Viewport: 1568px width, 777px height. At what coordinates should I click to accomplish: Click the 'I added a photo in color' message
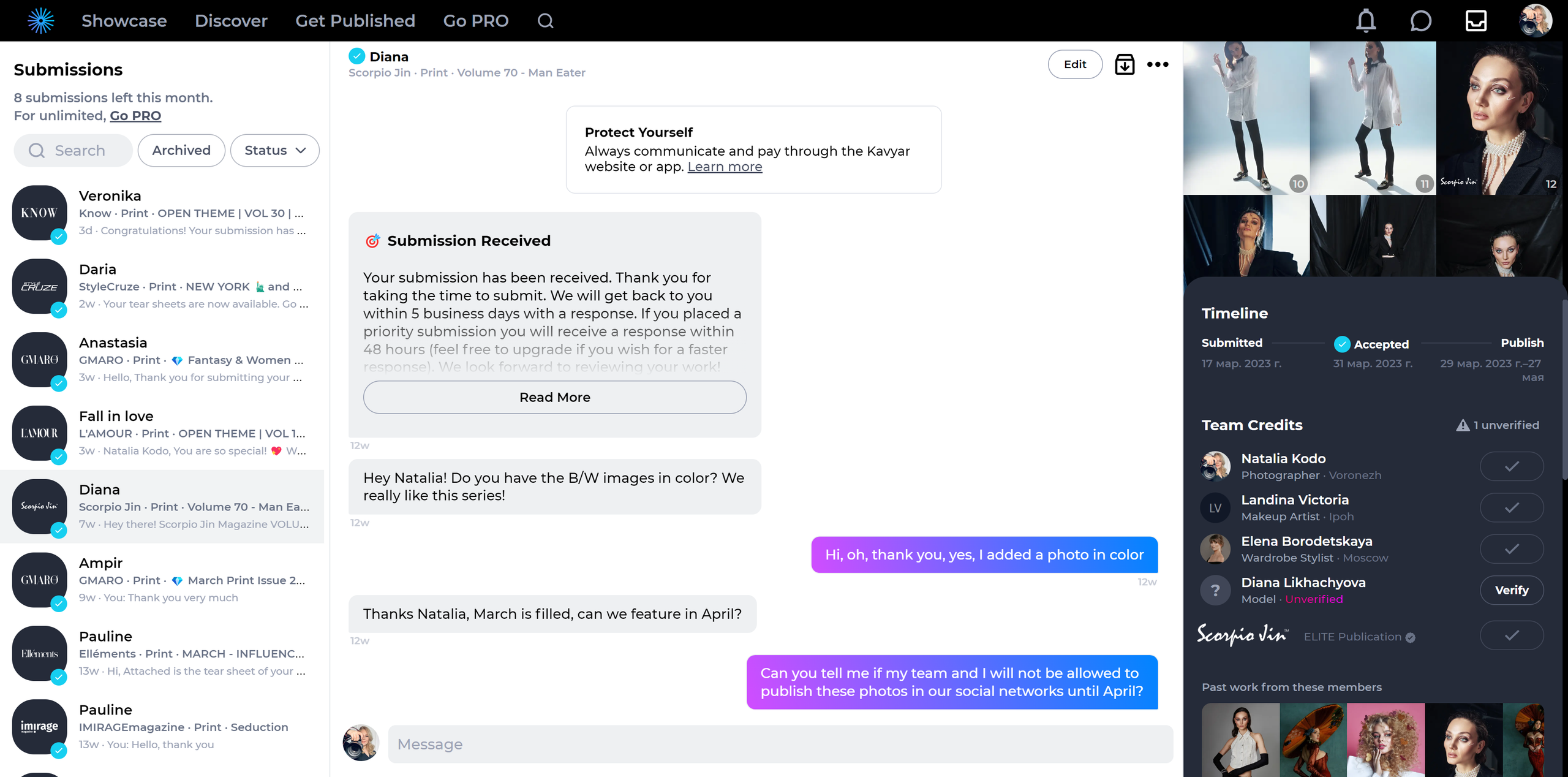(984, 555)
